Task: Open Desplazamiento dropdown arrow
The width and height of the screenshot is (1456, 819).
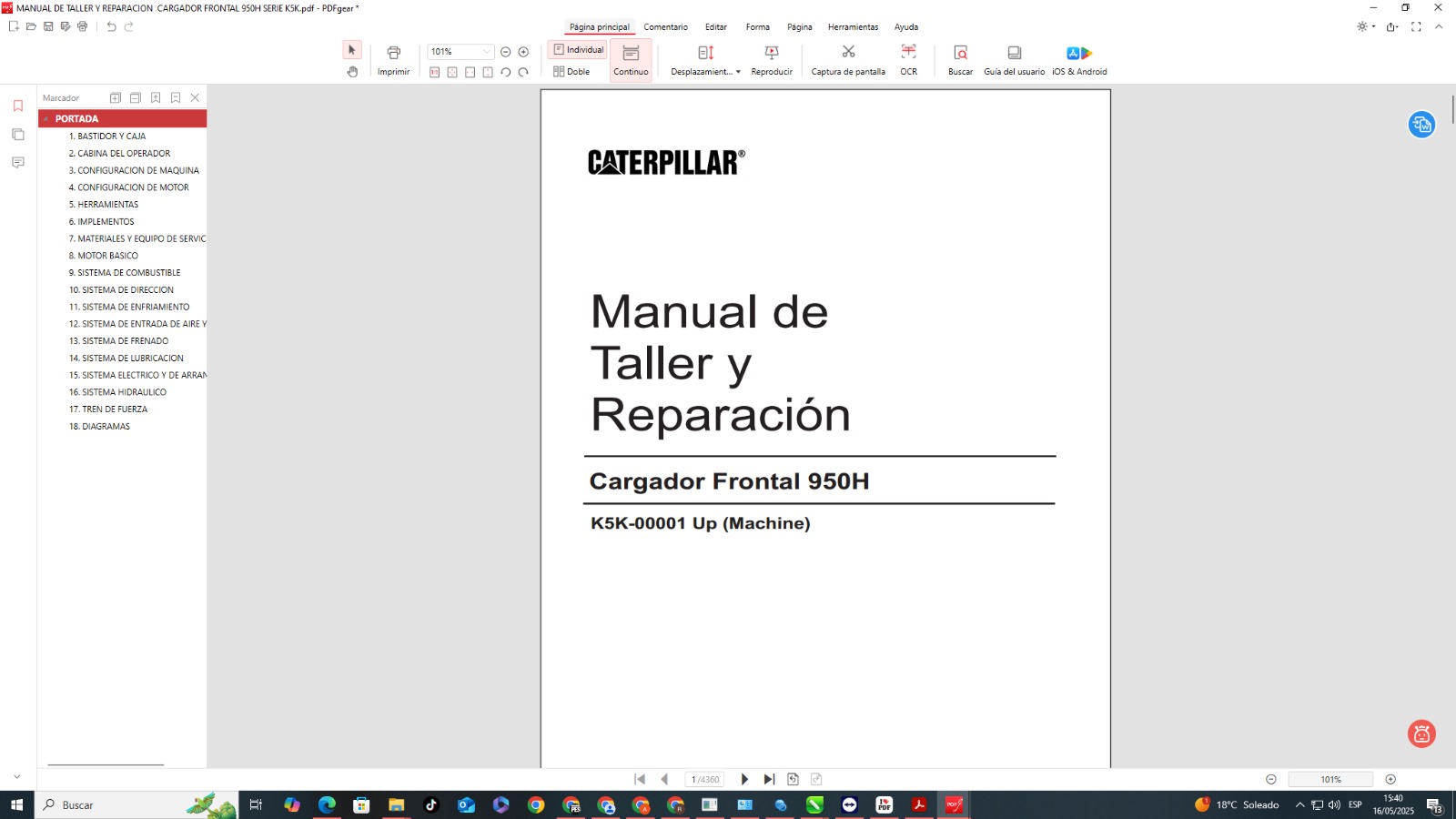Action: click(x=738, y=72)
